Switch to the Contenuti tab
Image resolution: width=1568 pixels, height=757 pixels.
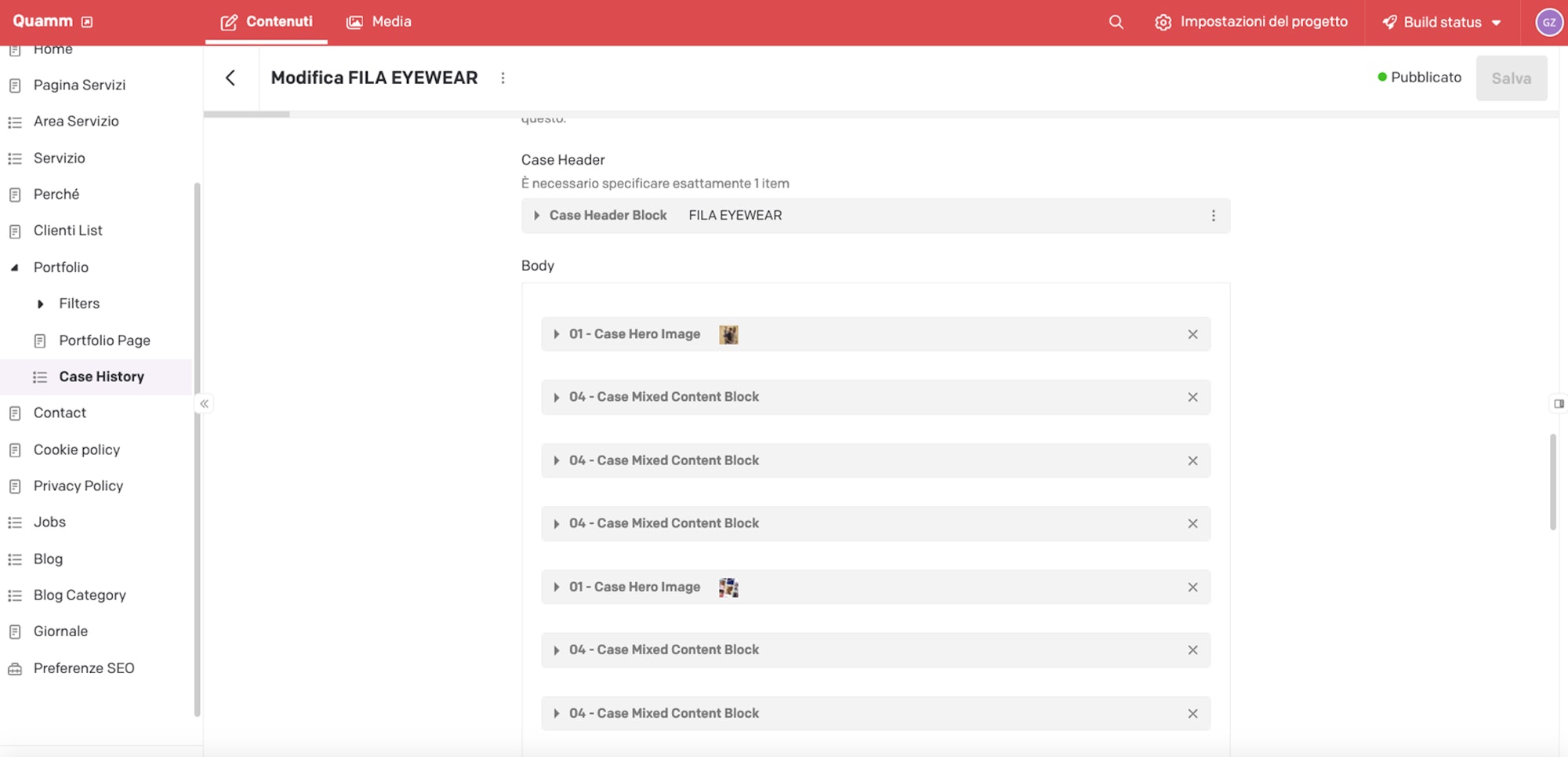pyautogui.click(x=267, y=22)
